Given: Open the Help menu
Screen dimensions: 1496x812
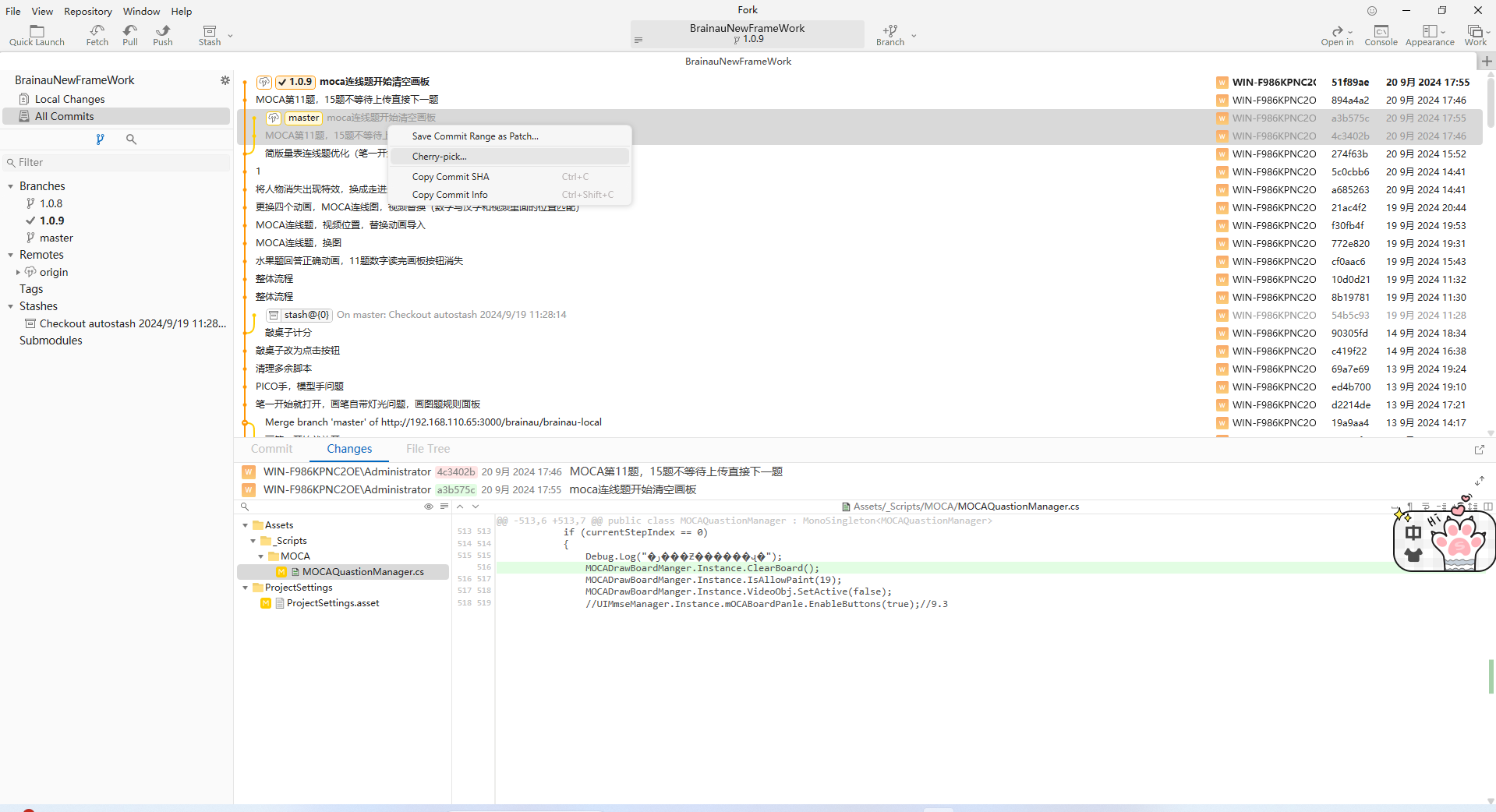Looking at the screenshot, I should point(182,11).
